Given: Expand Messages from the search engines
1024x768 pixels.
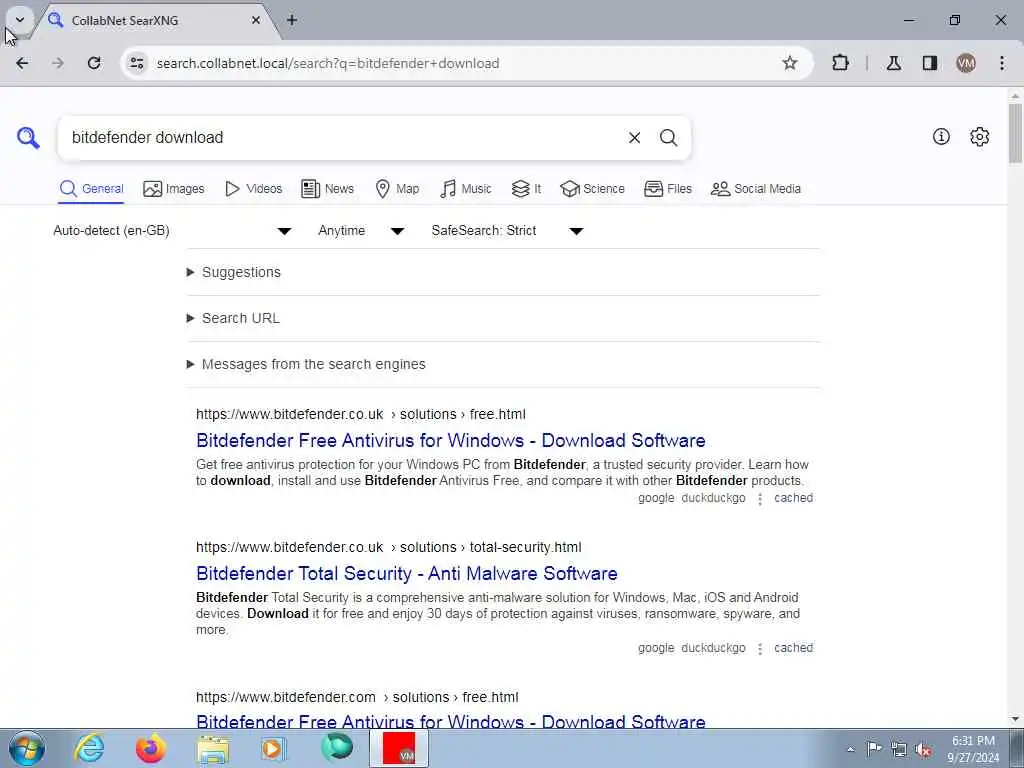Looking at the screenshot, I should (x=306, y=364).
